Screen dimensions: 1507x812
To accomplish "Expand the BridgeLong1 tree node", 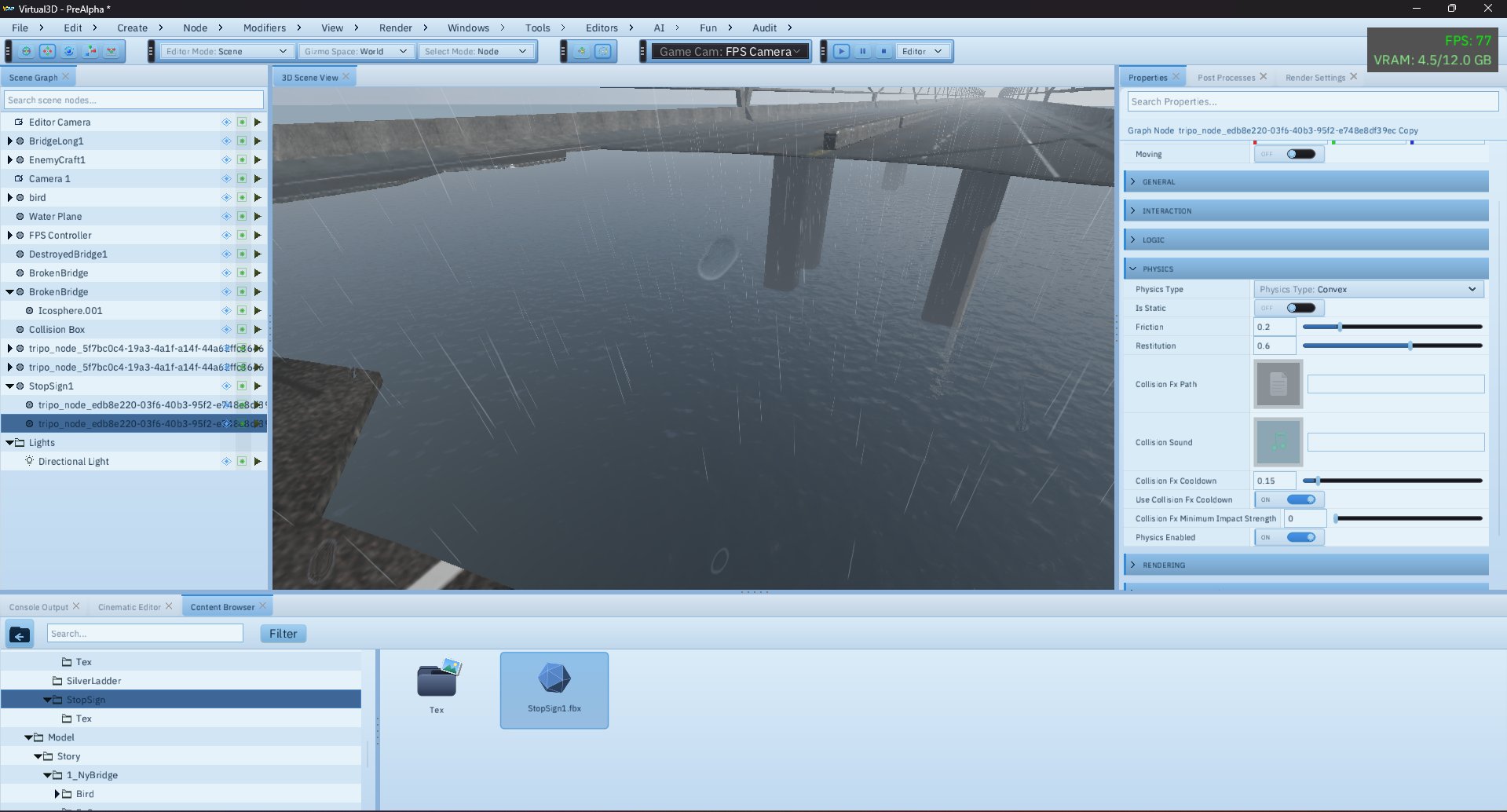I will [9, 141].
